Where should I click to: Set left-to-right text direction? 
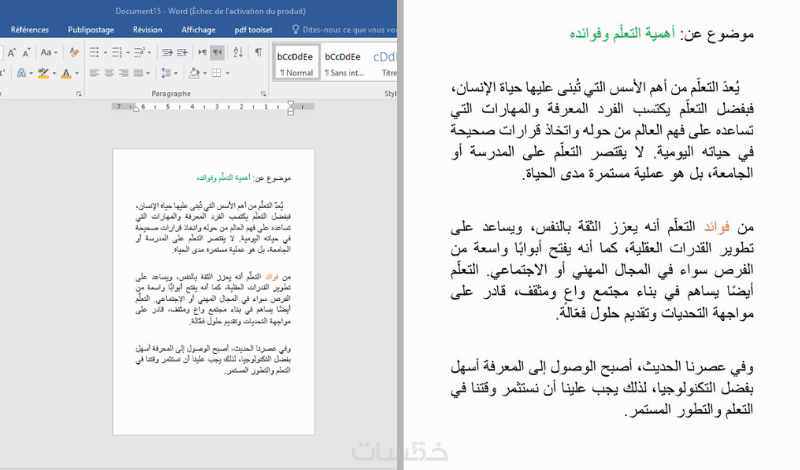pyautogui.click(x=203, y=52)
